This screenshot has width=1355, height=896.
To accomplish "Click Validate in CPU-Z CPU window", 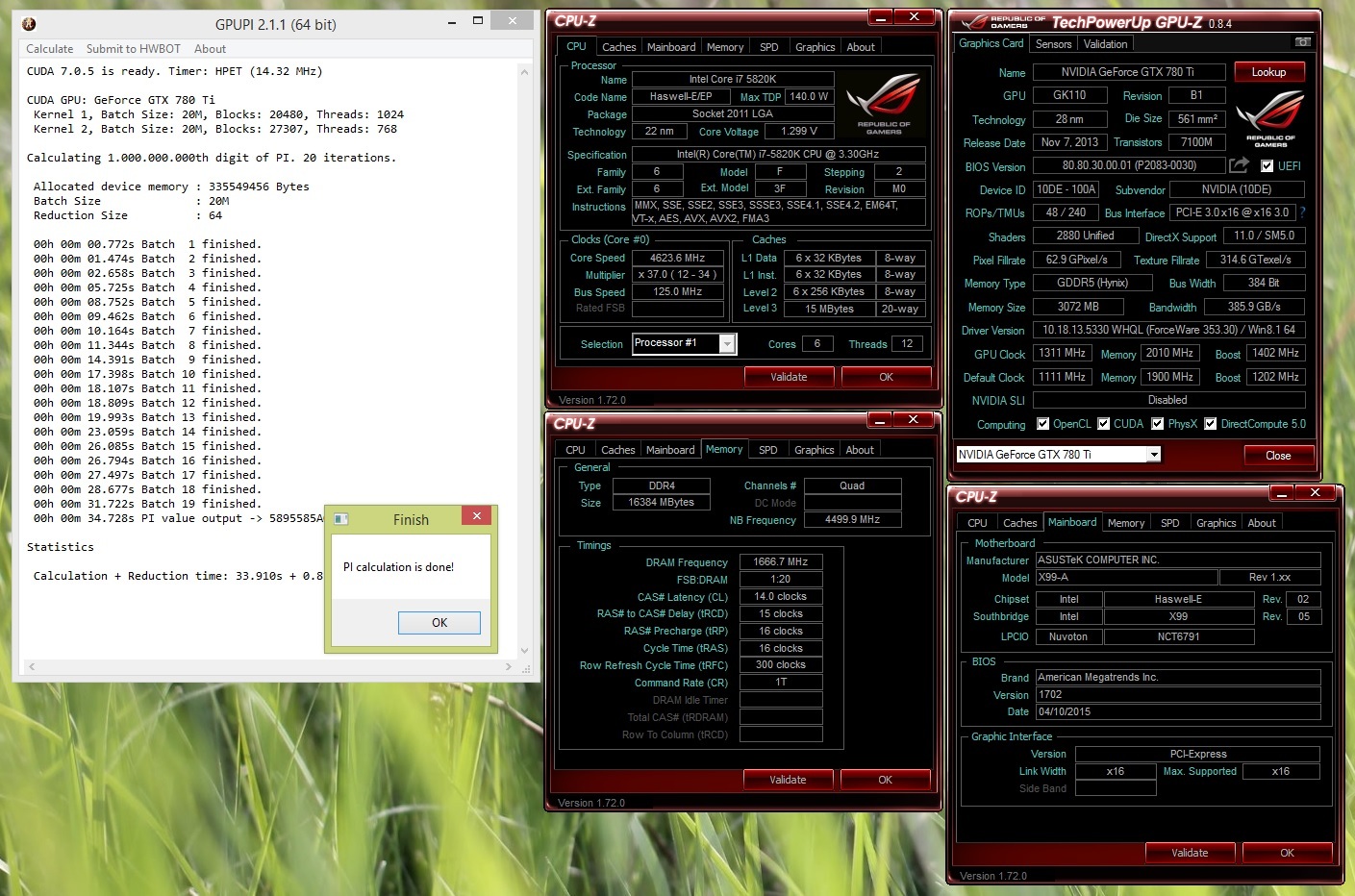I will point(789,377).
